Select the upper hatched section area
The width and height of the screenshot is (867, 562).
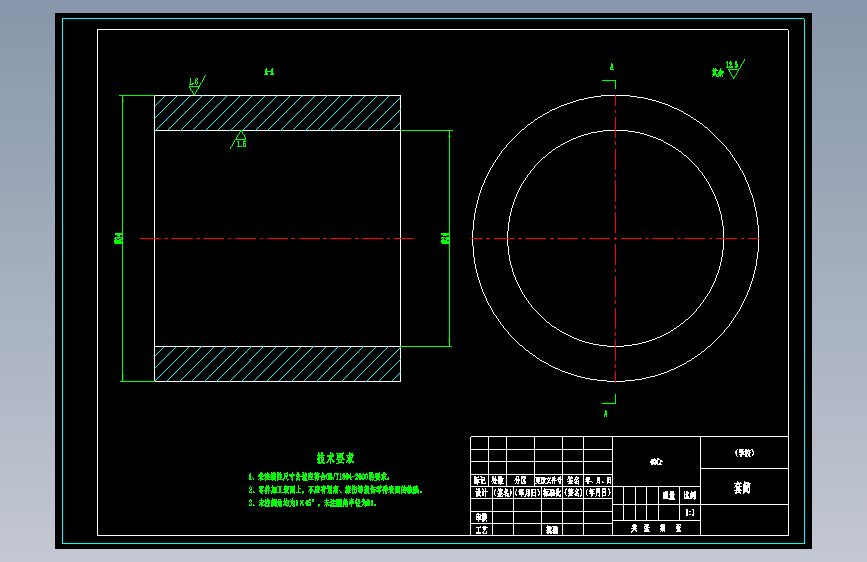[x=278, y=113]
